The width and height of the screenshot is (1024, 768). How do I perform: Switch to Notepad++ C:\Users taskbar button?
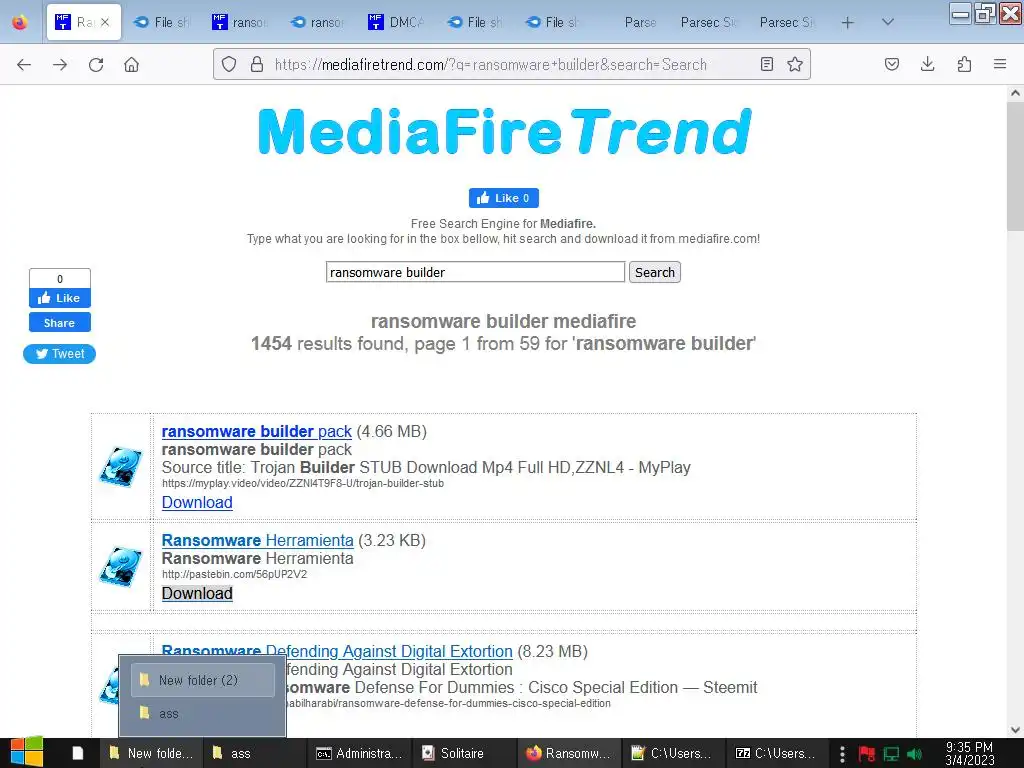673,753
